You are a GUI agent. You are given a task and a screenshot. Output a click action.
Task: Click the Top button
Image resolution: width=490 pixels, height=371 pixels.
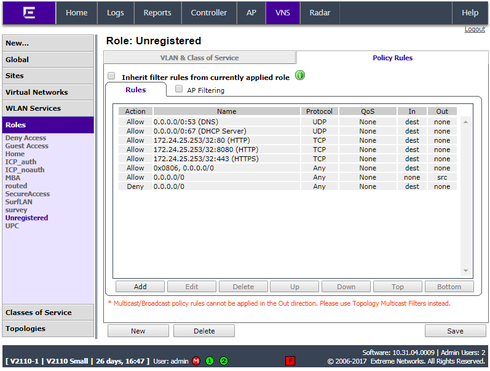[x=398, y=287]
